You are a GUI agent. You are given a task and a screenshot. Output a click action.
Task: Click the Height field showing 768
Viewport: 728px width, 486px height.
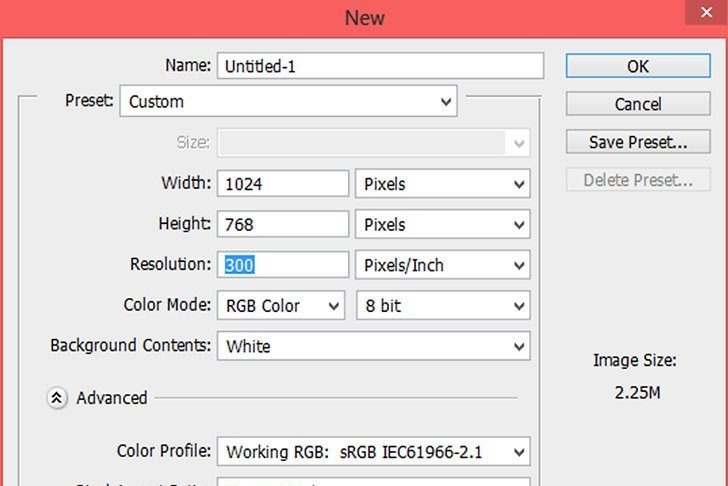pos(283,225)
